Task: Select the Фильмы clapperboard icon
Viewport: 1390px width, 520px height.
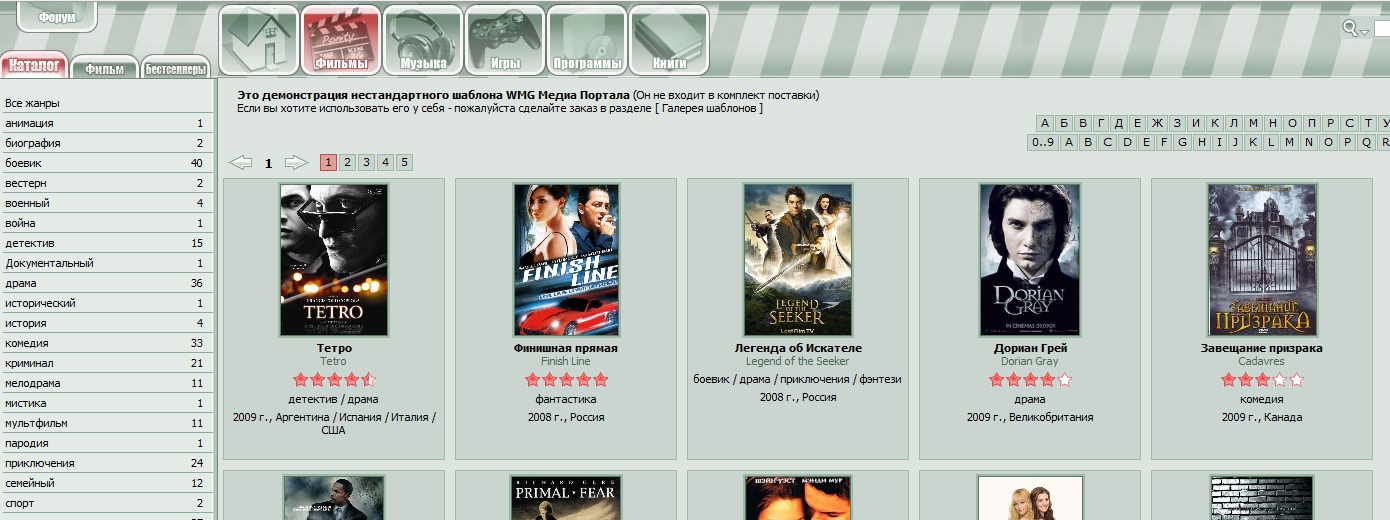Action: pyautogui.click(x=341, y=40)
